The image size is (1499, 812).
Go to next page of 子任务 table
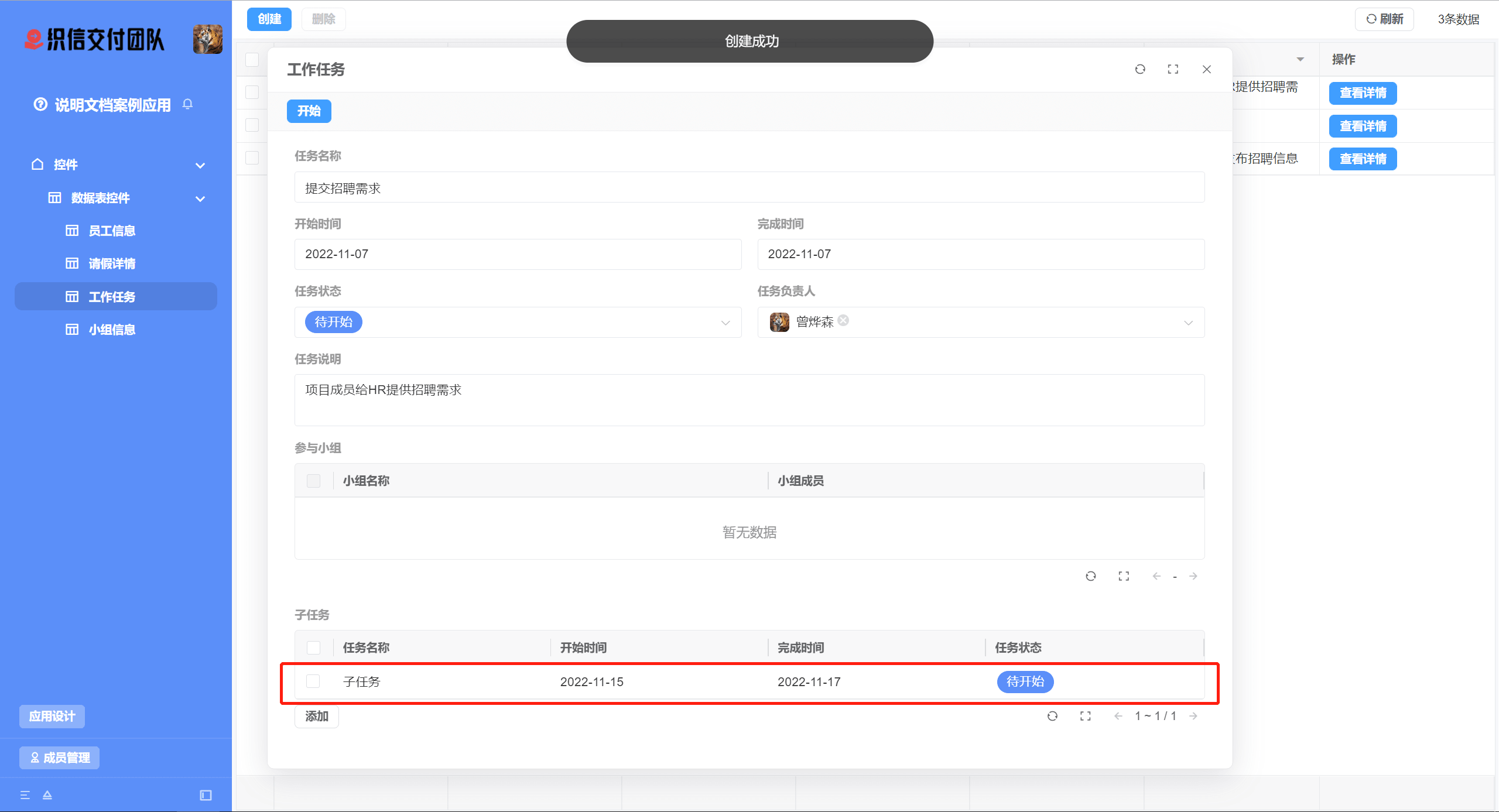1193,716
